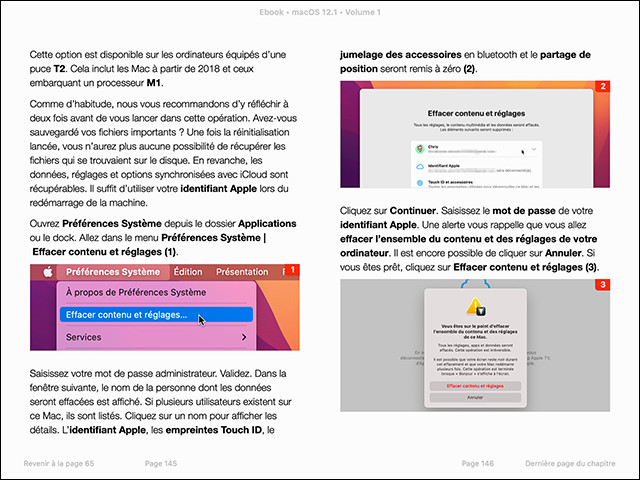Image resolution: width=640 pixels, height=480 pixels.
Task: Open the Préférences Système menu
Action: pyautogui.click(x=112, y=272)
